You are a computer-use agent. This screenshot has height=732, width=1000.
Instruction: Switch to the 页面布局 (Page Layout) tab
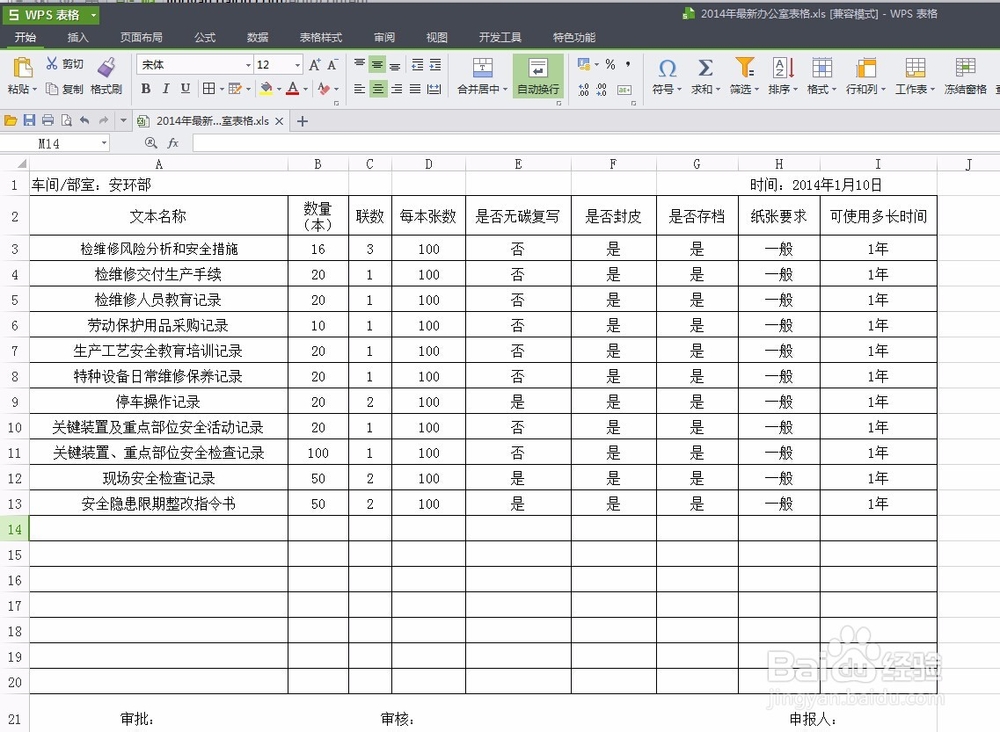pyautogui.click(x=142, y=38)
